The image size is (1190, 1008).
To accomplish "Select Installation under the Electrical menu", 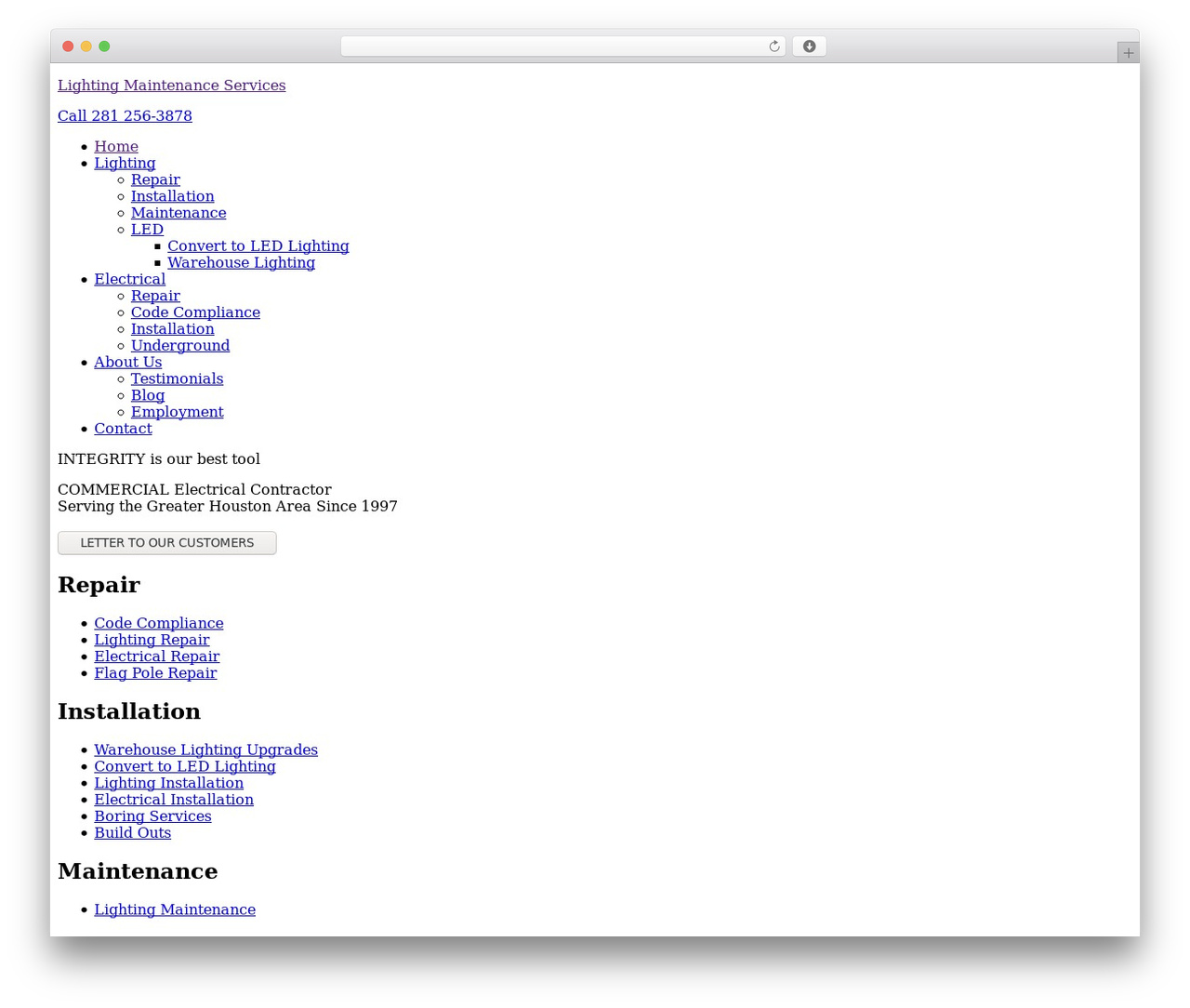I will [x=172, y=329].
